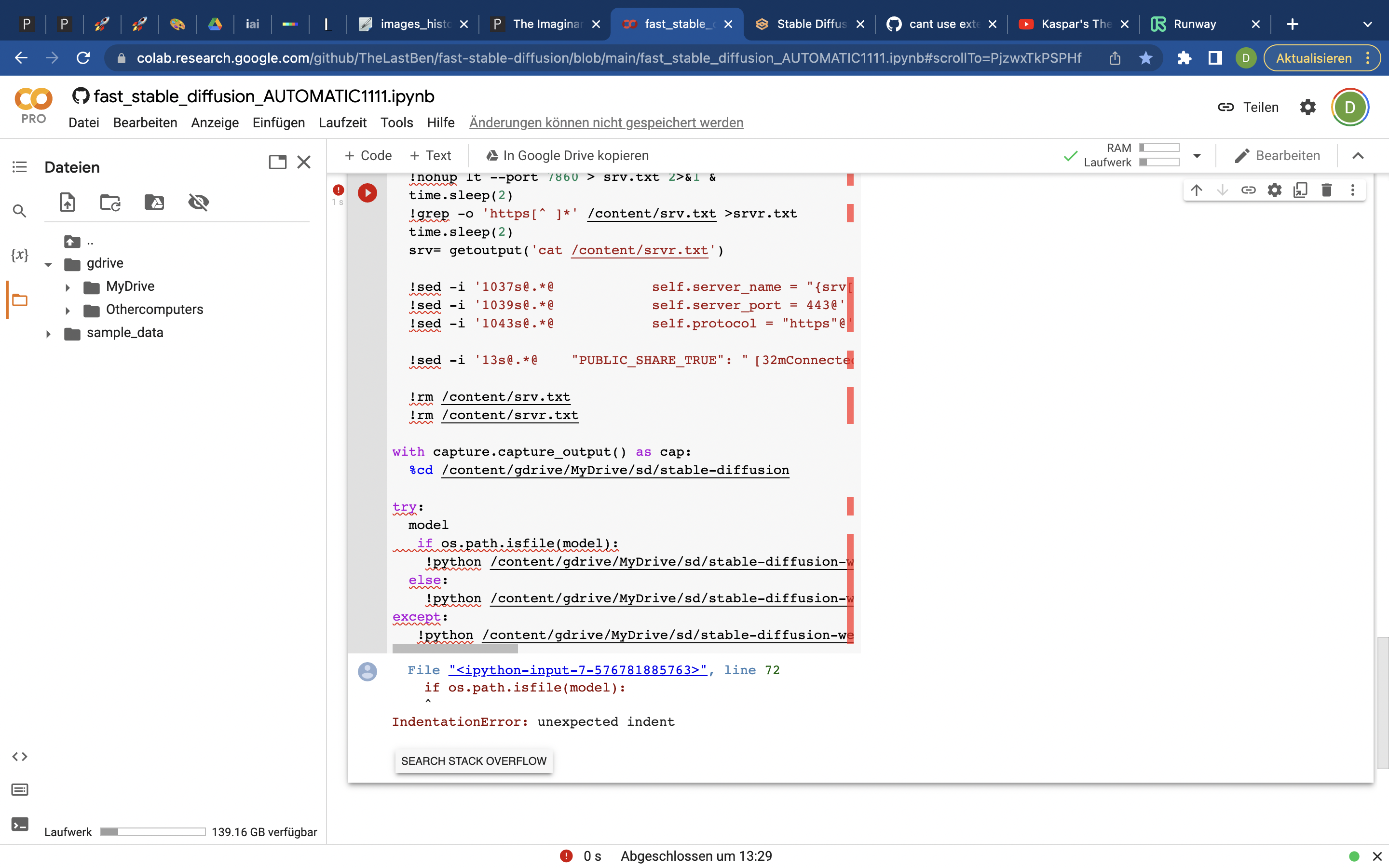The image size is (1389, 868).
Task: Run the current code cell
Action: (368, 193)
